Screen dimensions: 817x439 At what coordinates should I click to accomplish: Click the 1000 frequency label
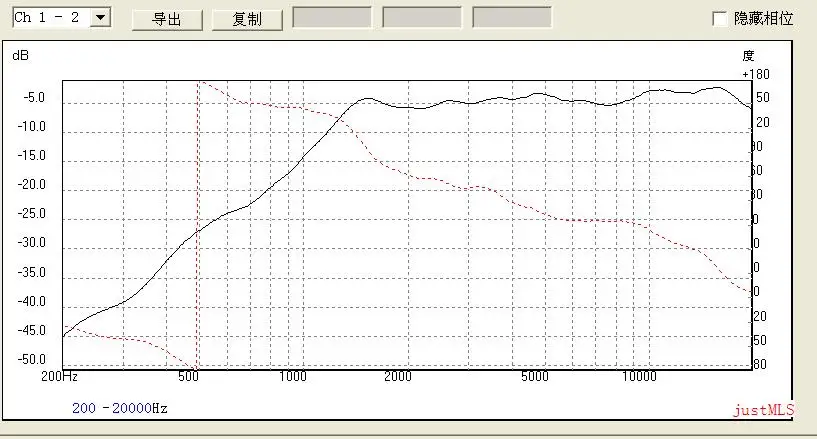tap(293, 377)
